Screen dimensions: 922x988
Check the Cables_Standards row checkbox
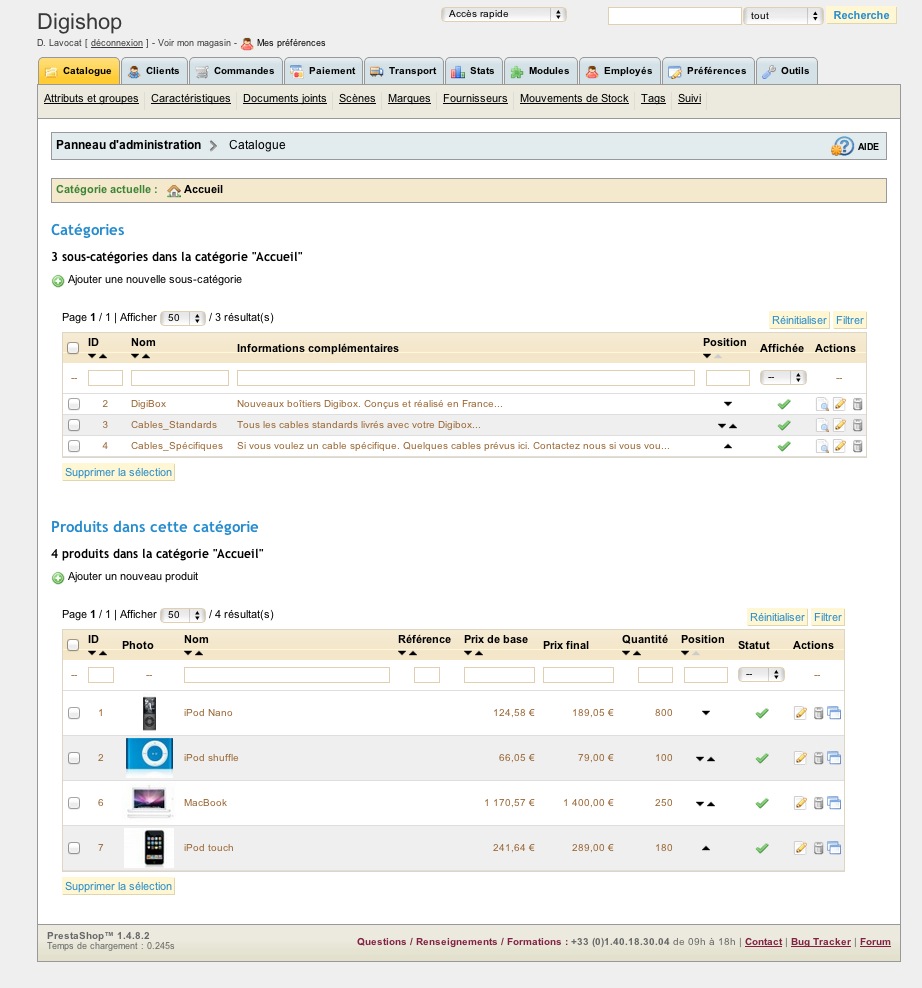pyautogui.click(x=74, y=425)
